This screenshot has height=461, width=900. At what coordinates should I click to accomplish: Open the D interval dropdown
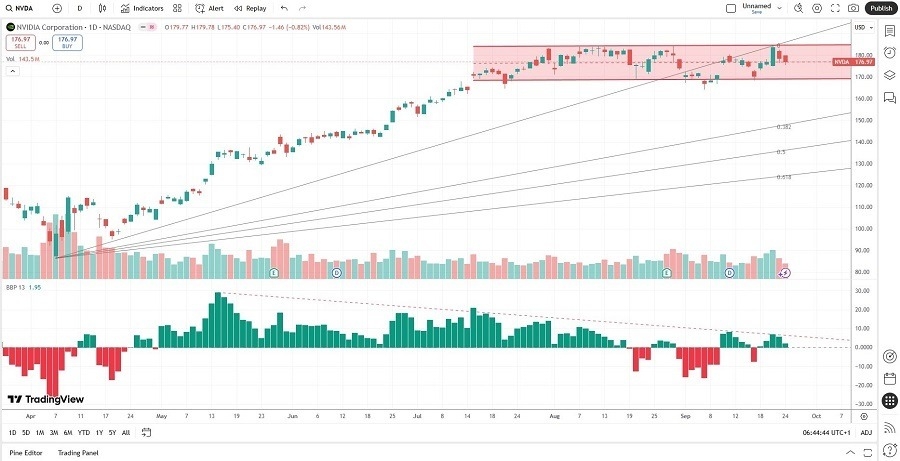(79, 8)
